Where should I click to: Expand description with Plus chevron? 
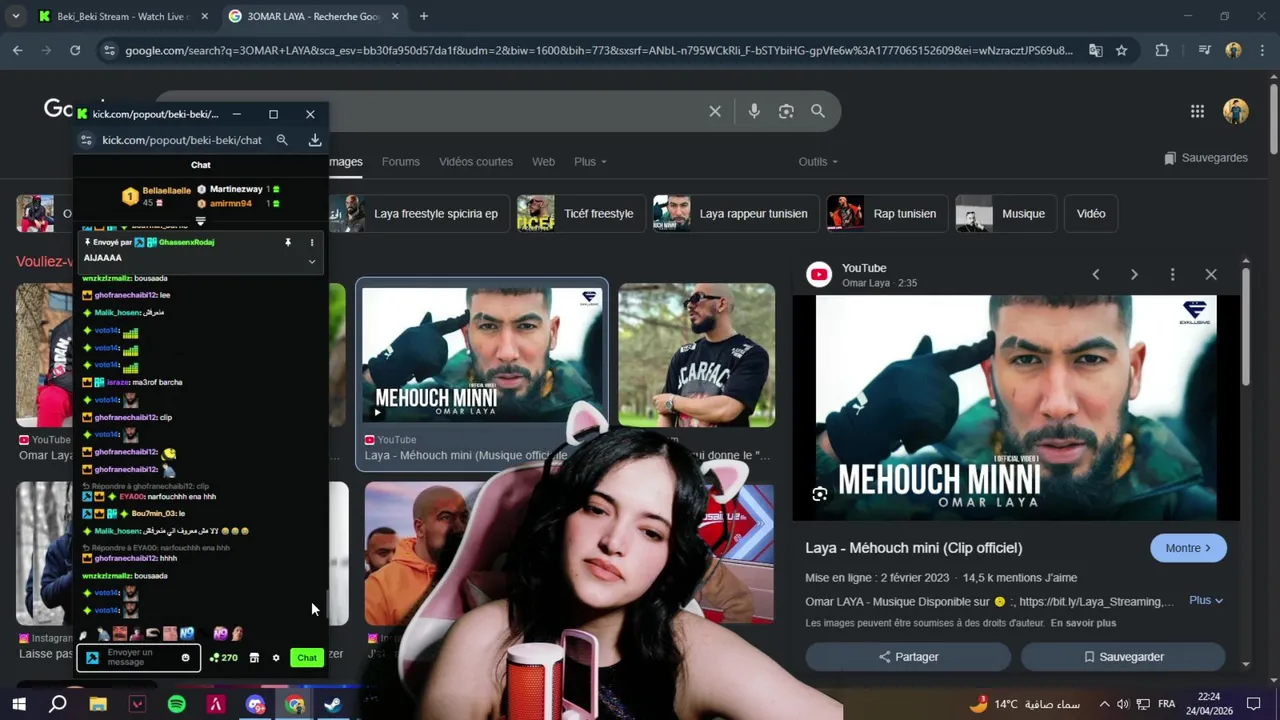click(x=1206, y=600)
